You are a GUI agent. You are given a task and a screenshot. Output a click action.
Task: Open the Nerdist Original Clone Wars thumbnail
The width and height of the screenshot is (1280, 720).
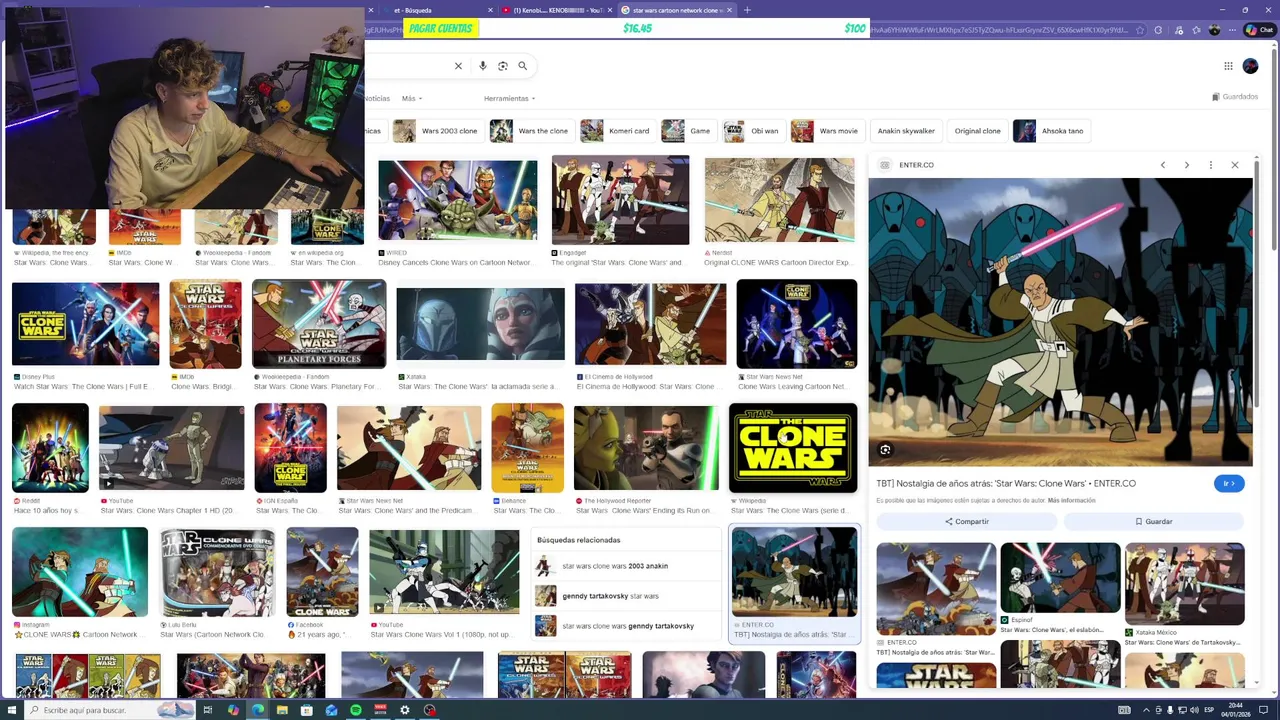[x=779, y=200]
